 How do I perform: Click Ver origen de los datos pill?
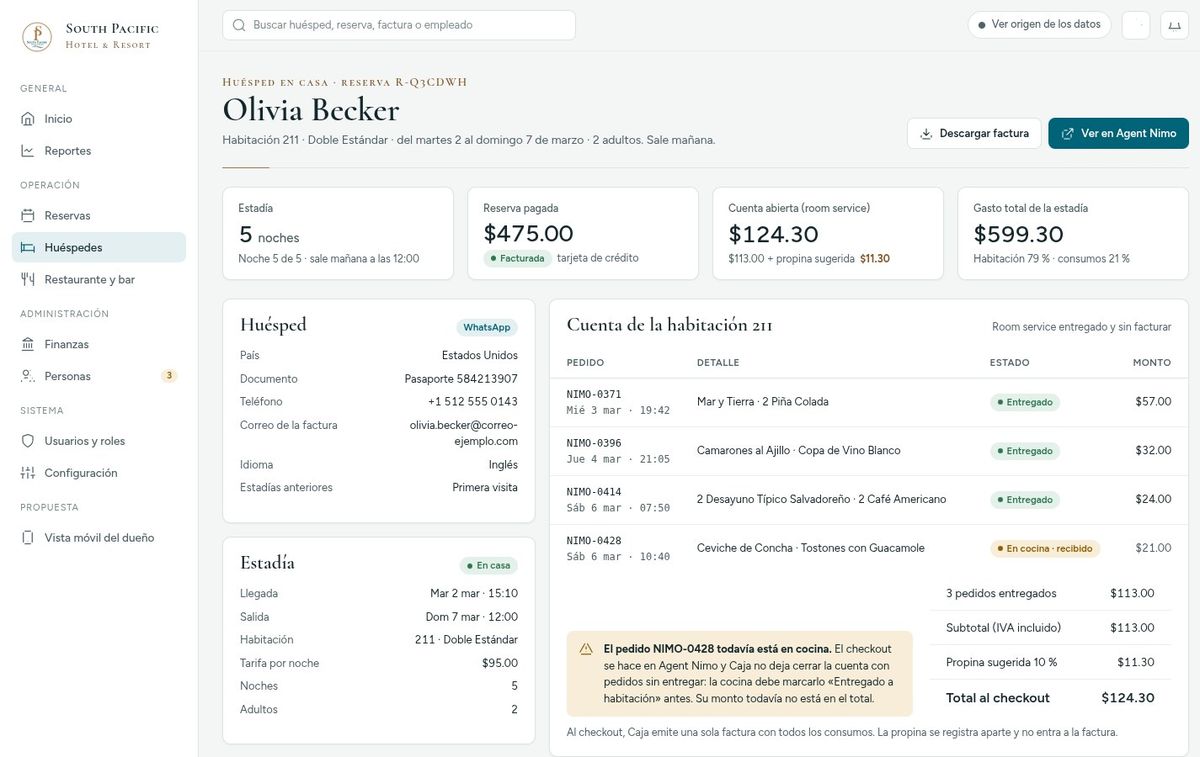pos(1039,25)
